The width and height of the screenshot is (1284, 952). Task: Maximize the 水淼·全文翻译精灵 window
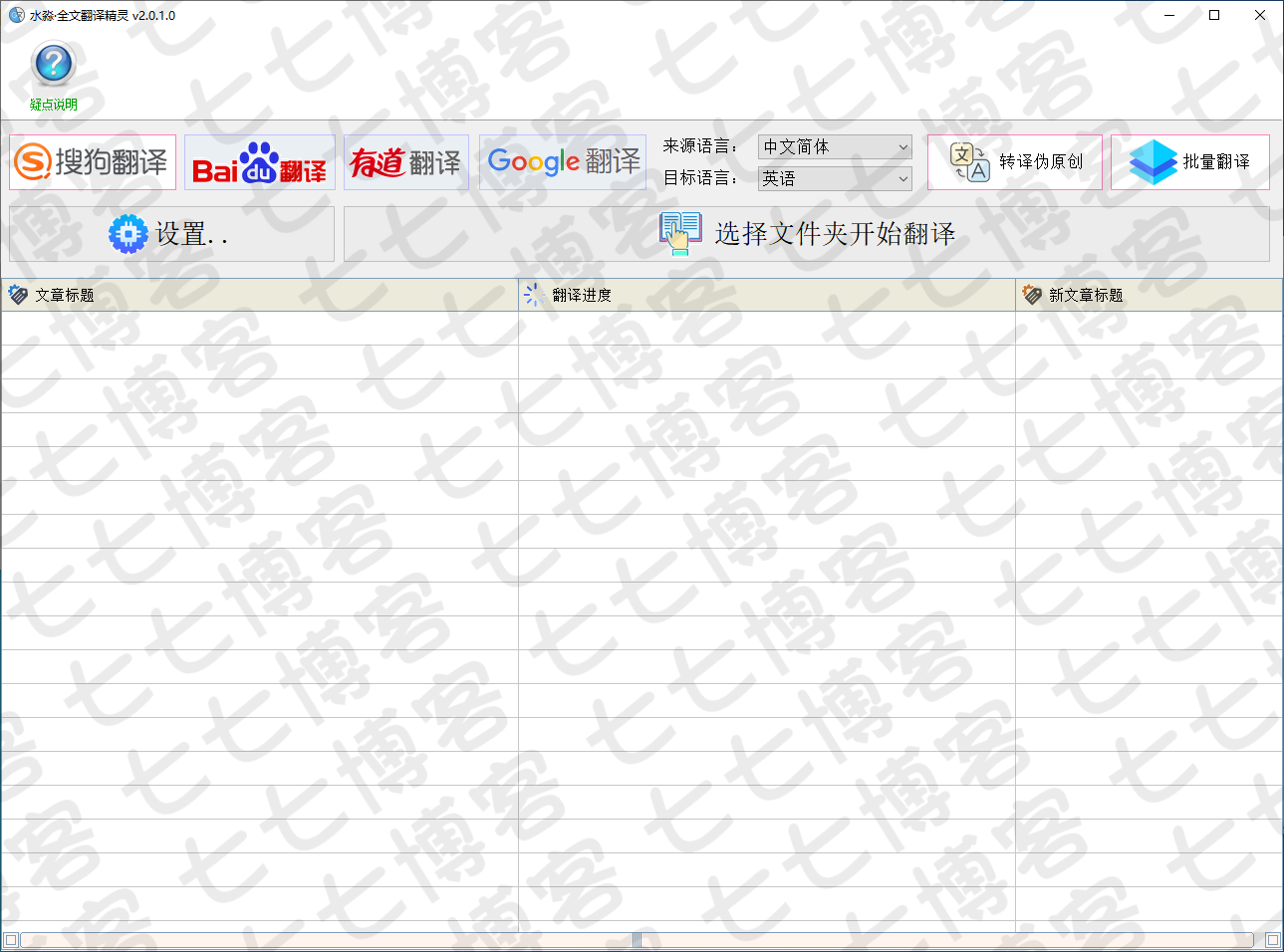[x=1214, y=15]
